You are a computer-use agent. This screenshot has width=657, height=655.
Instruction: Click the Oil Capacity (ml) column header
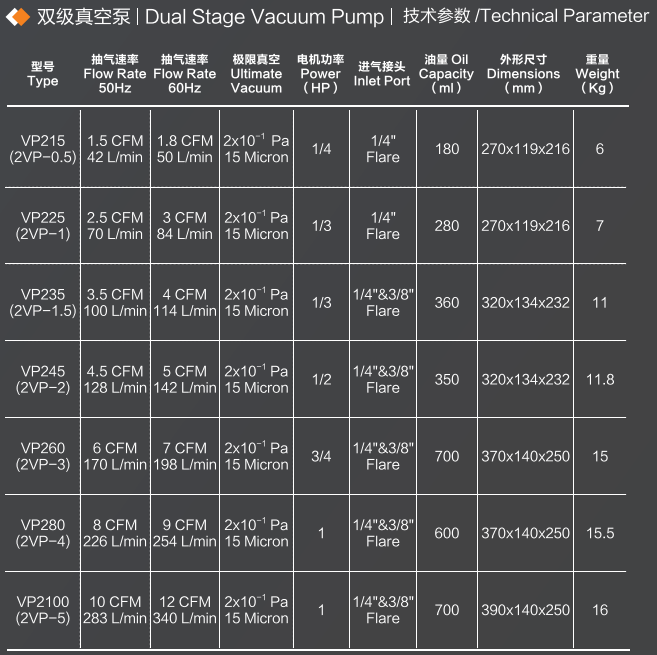click(446, 74)
